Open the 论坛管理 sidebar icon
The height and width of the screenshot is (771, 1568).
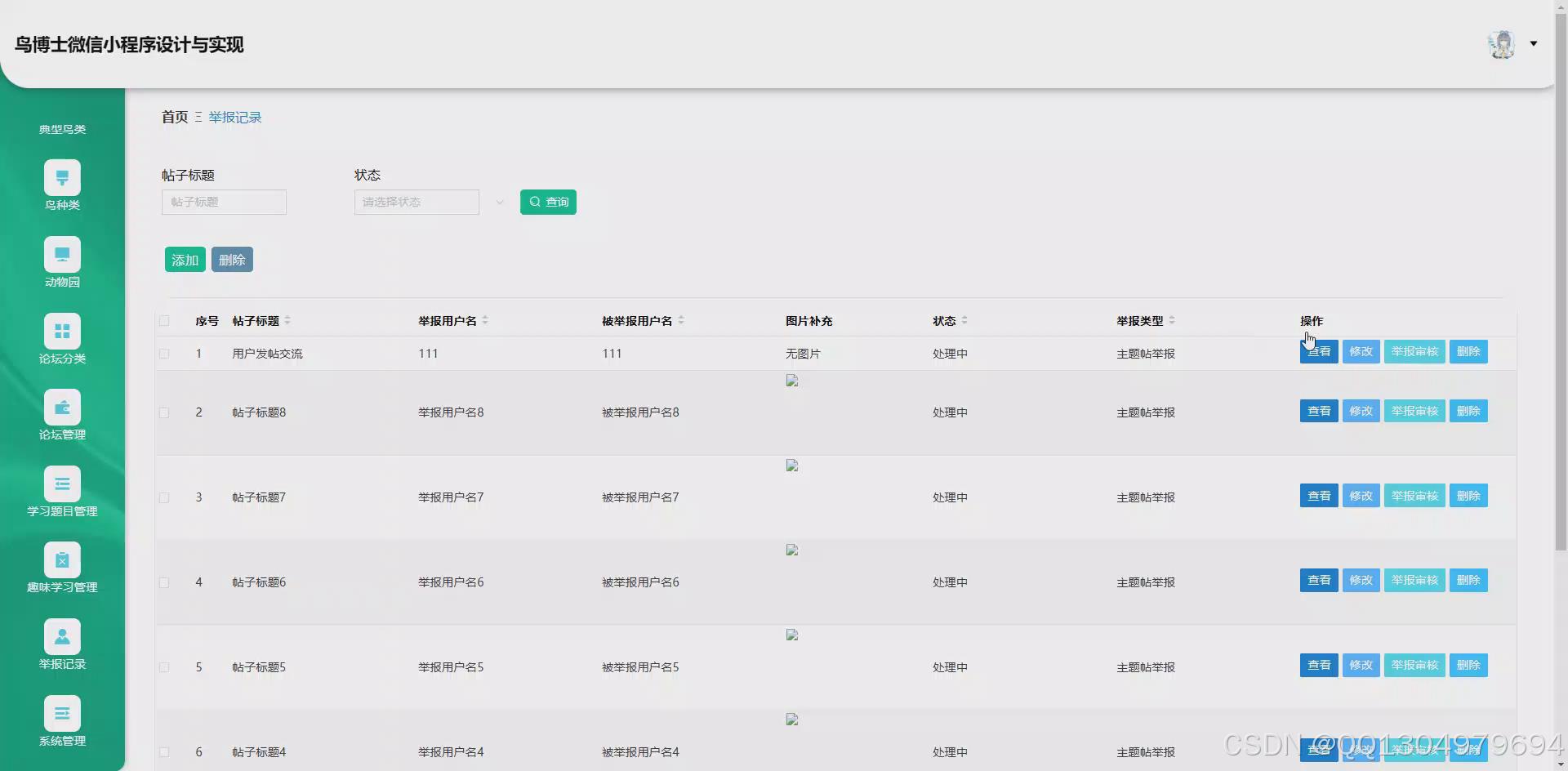click(62, 408)
